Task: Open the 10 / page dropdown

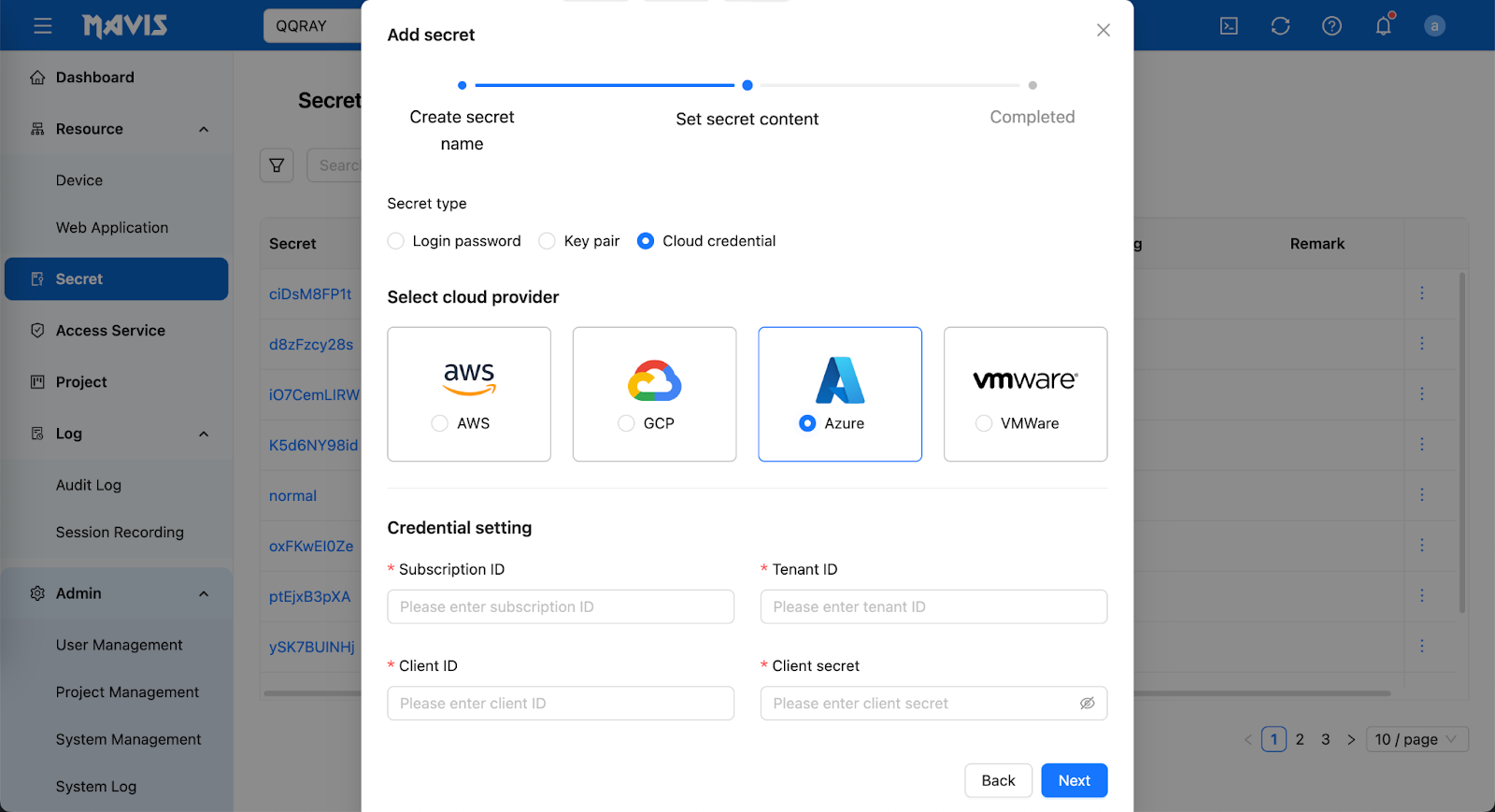Action: click(x=1417, y=739)
